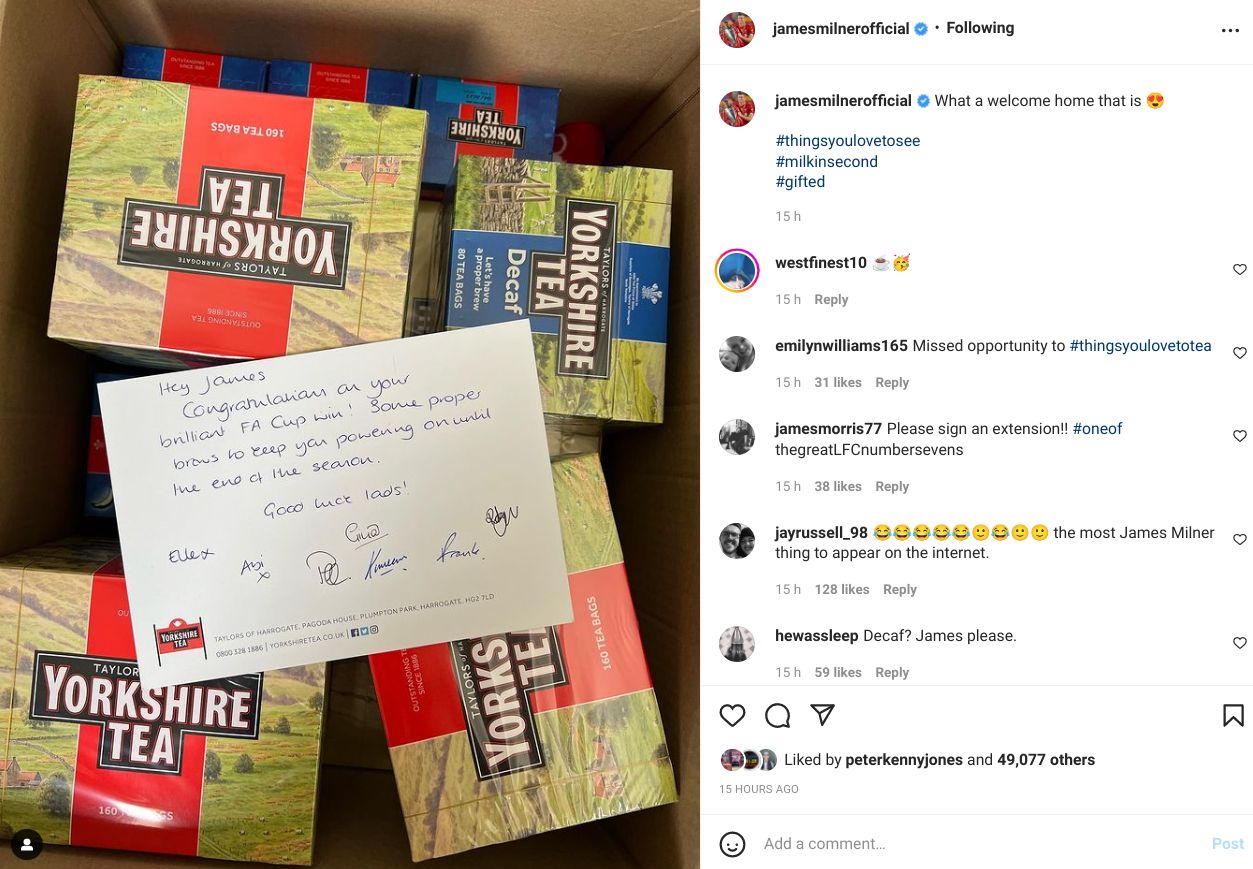The height and width of the screenshot is (869, 1253).
Task: Like jayrussell_98's comment heart
Action: [x=1240, y=540]
